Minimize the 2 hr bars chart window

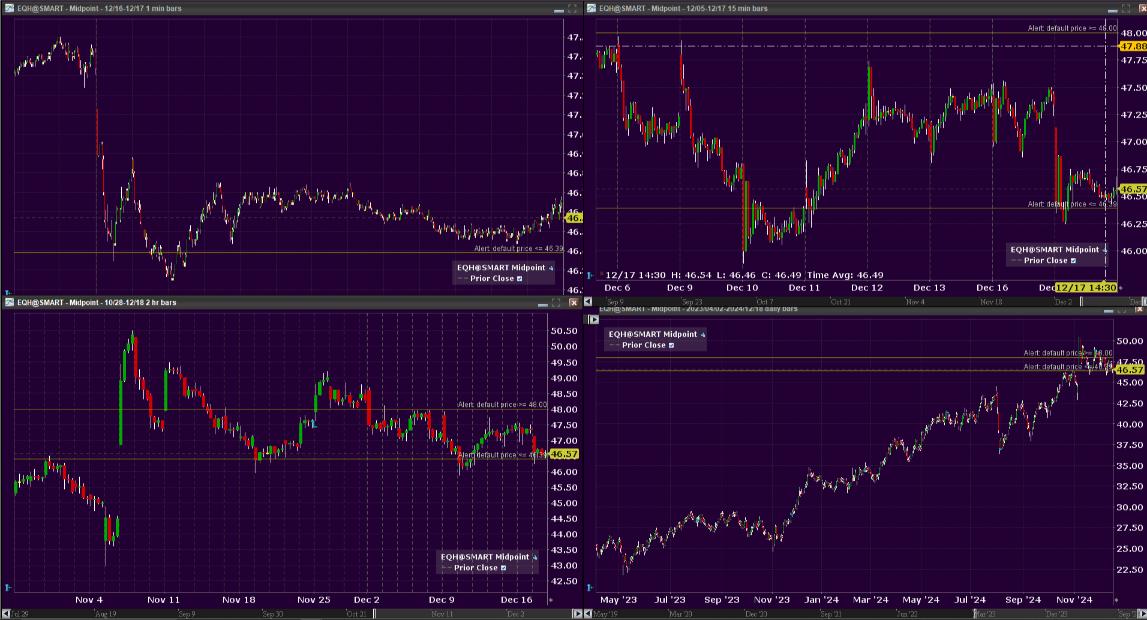pos(543,303)
